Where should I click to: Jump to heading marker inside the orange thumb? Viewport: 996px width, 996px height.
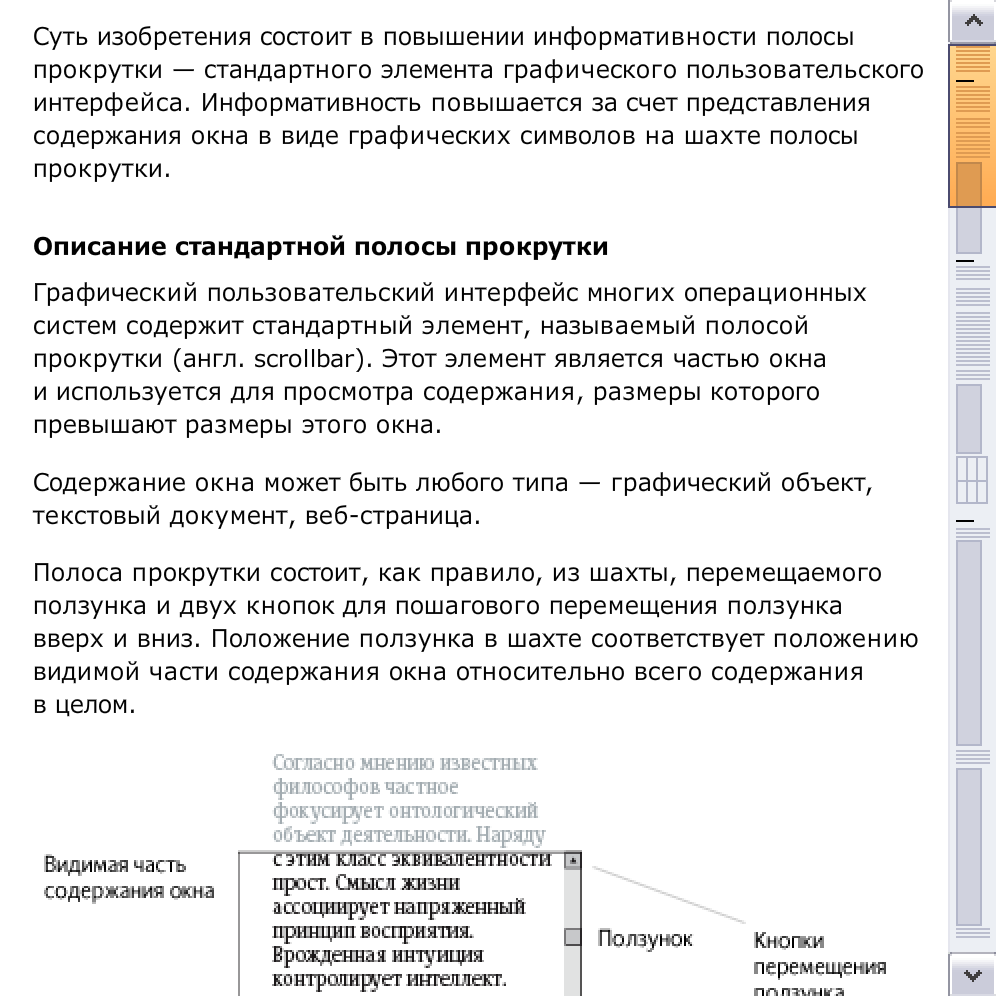click(x=966, y=79)
